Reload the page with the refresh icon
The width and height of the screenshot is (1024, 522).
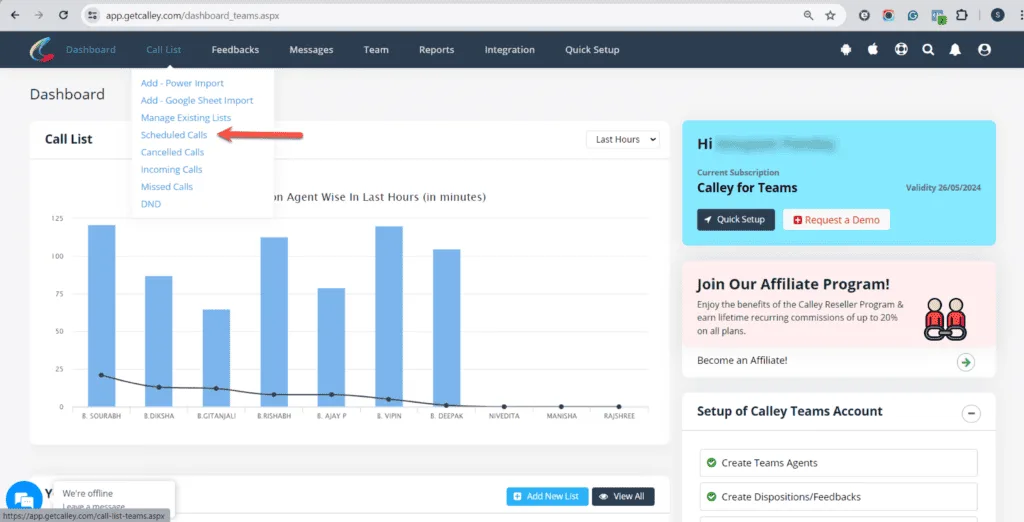[63, 15]
